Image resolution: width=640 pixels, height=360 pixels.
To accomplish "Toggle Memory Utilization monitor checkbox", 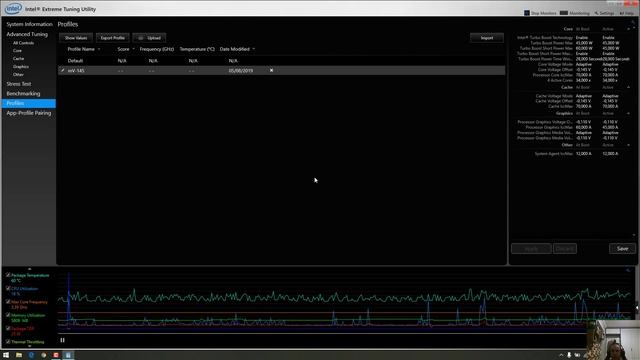I will pyautogui.click(x=8, y=315).
